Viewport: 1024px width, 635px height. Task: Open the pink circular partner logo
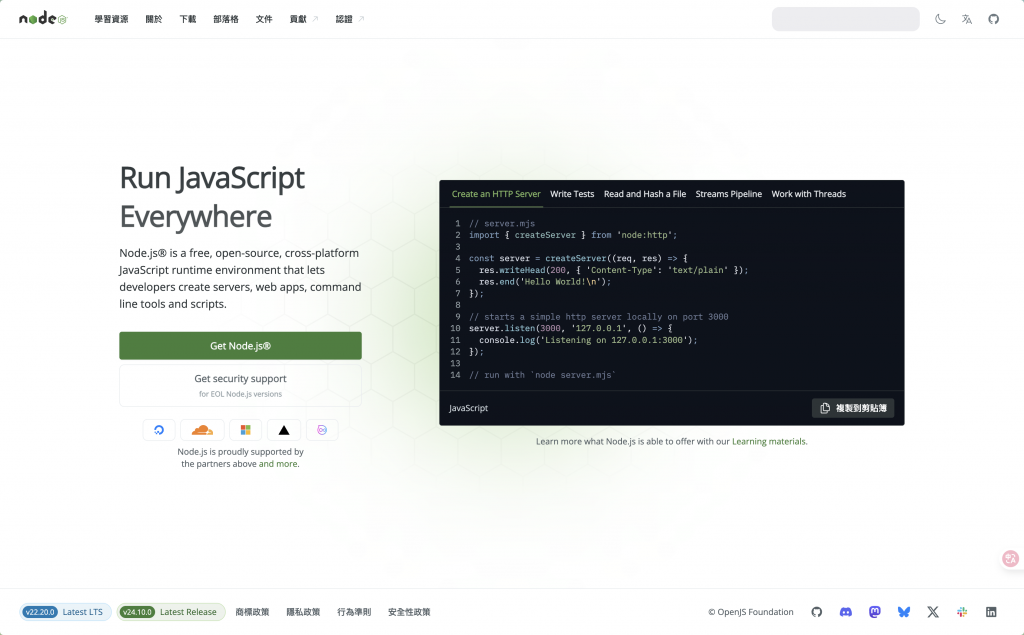[x=322, y=430]
